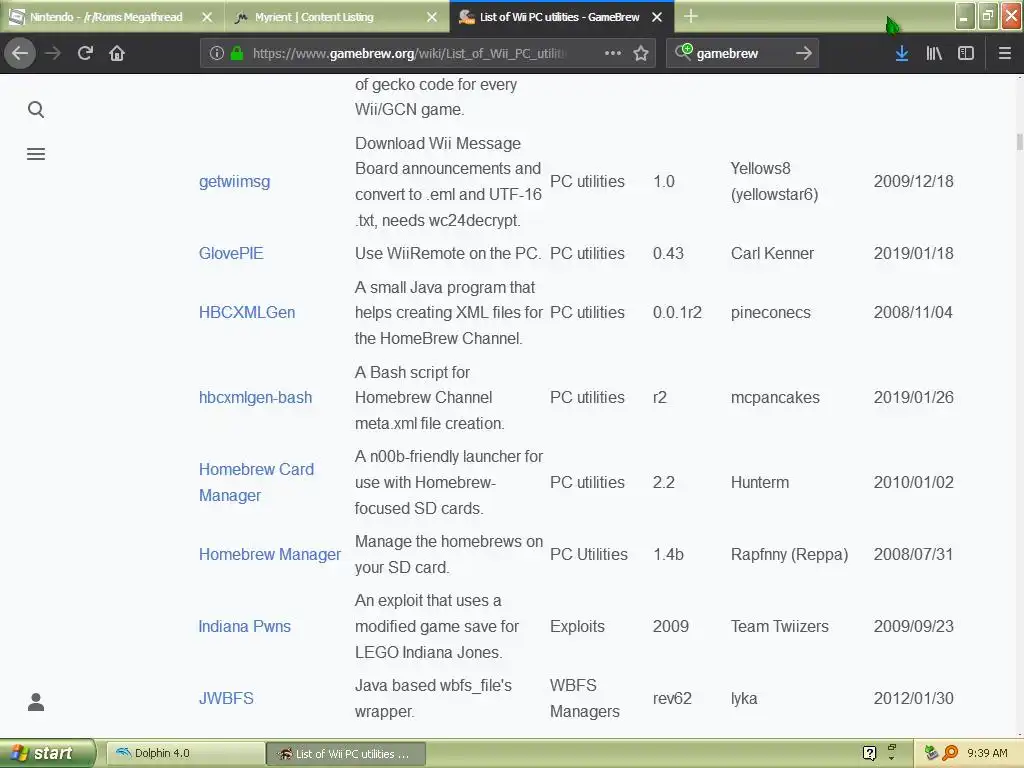1024x768 pixels.
Task: Select date 2009/12/18 in getwiimsg row
Action: (x=914, y=182)
